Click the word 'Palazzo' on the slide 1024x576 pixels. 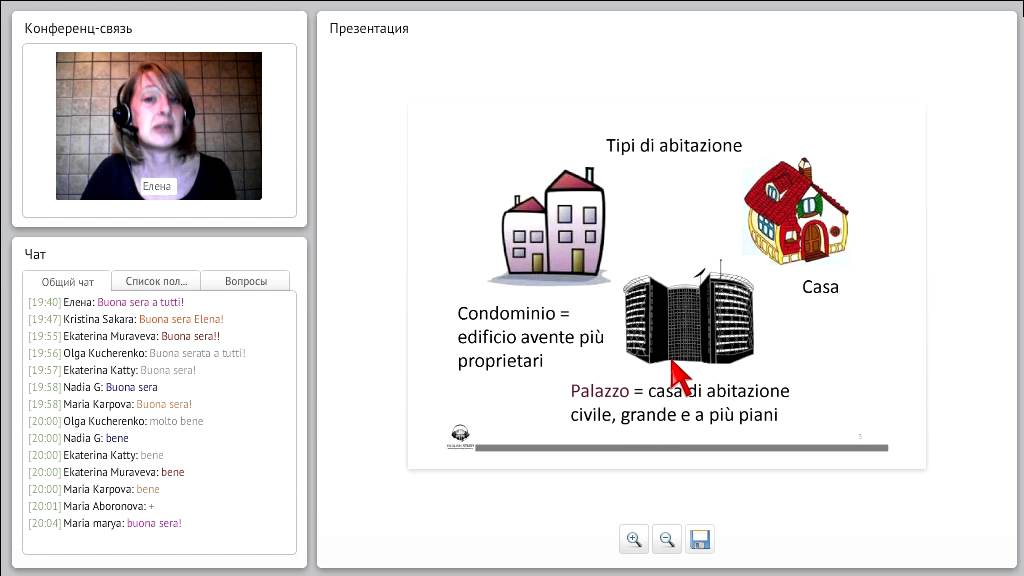[x=600, y=391]
